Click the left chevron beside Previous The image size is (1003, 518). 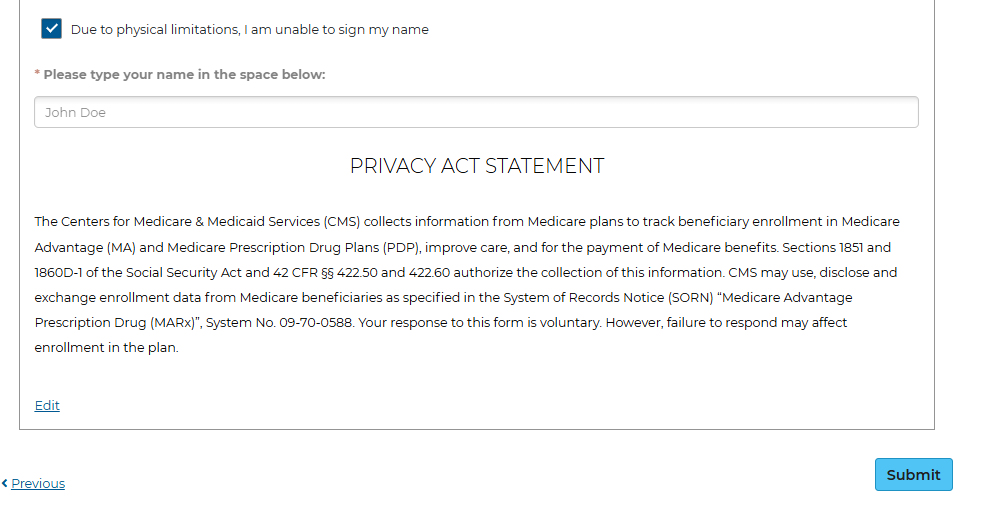[x=4, y=483]
